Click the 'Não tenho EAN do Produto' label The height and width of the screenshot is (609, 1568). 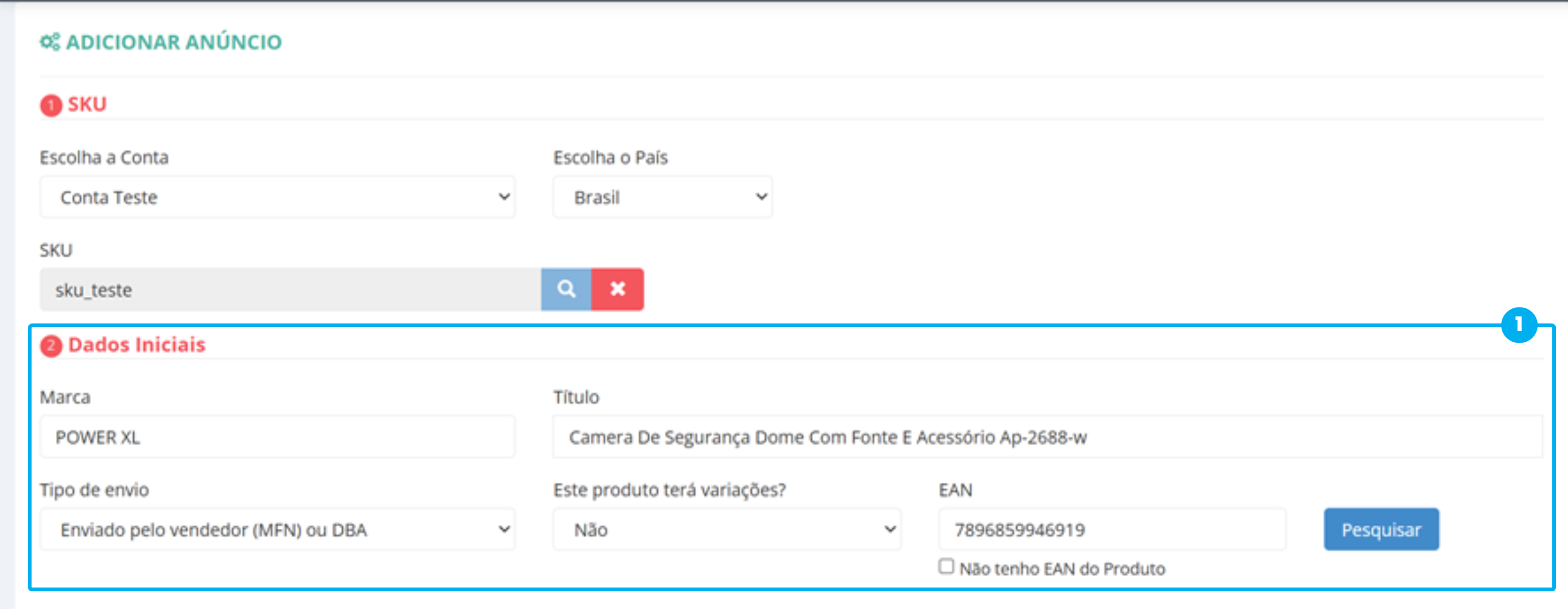tap(1062, 569)
